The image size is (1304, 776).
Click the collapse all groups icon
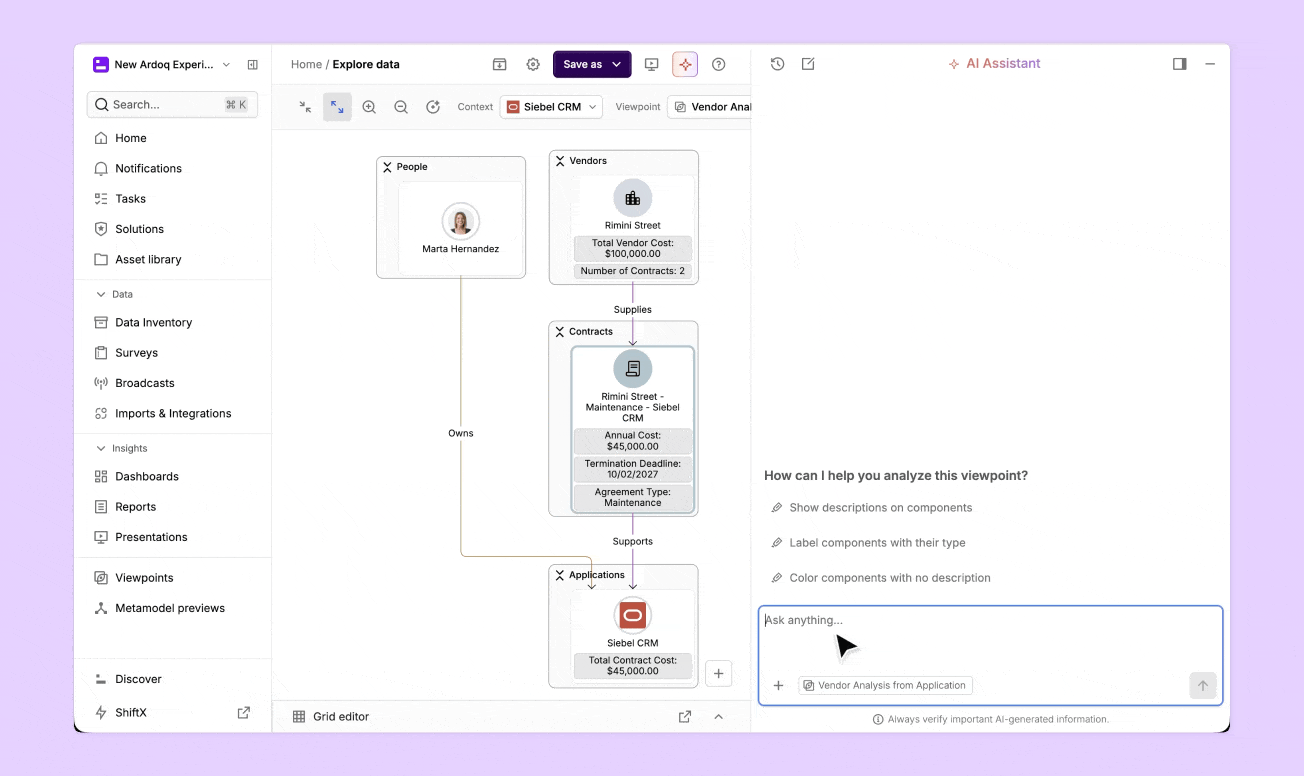[305, 107]
